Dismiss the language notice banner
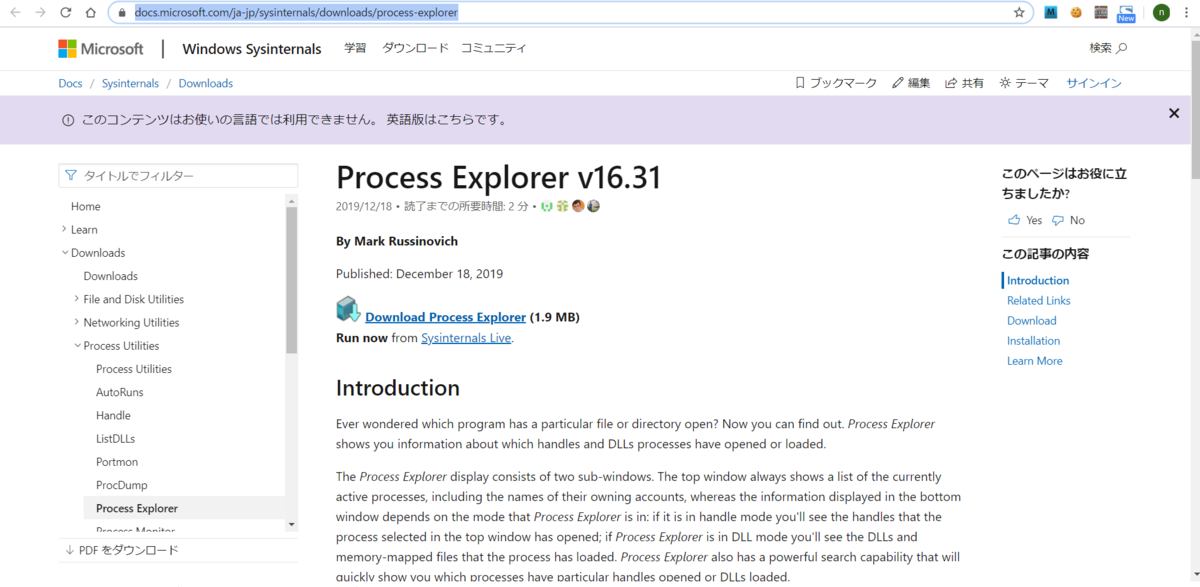Image resolution: width=1200 pixels, height=587 pixels. (x=1174, y=113)
